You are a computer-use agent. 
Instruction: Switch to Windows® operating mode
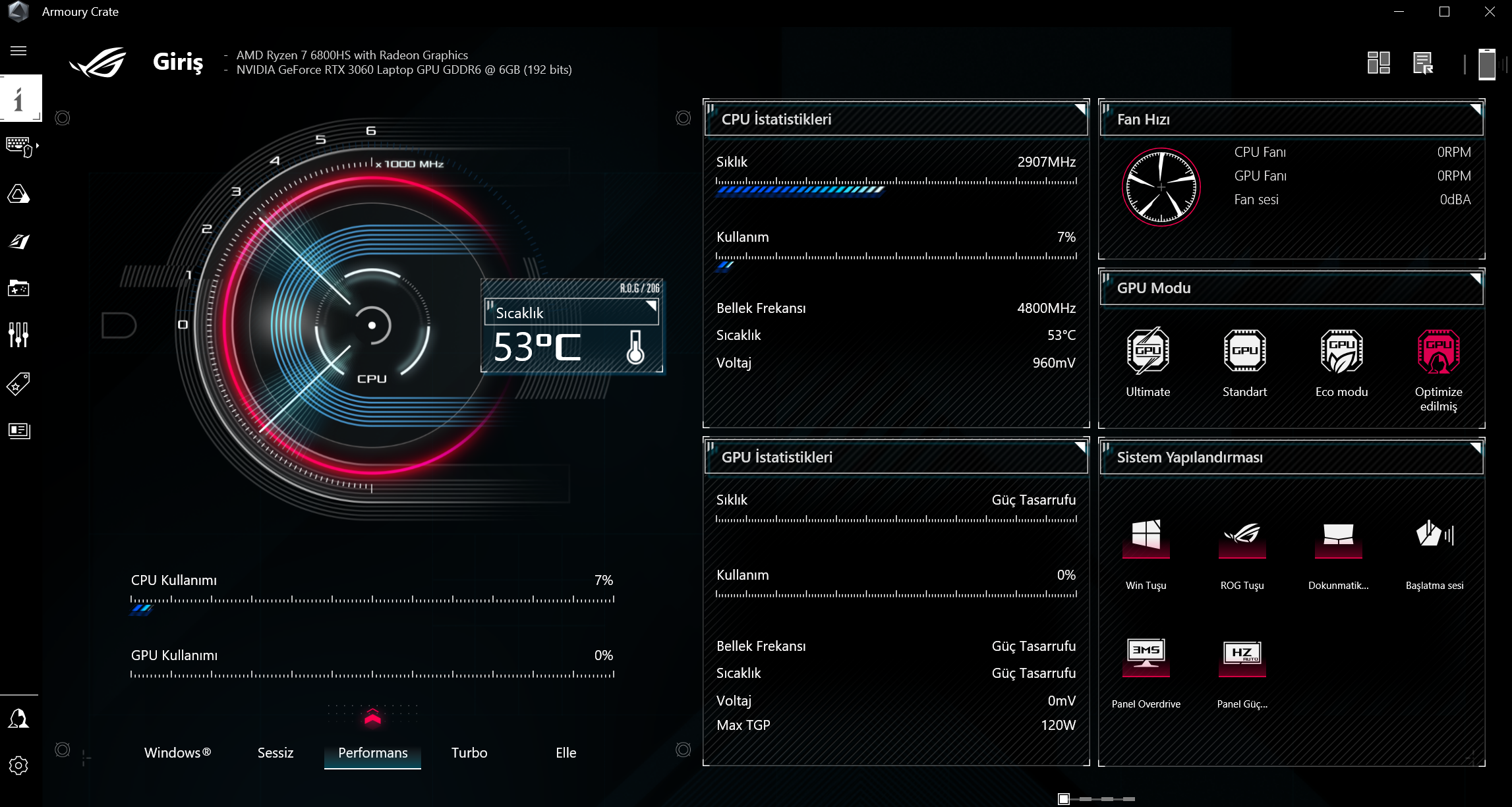(x=178, y=752)
